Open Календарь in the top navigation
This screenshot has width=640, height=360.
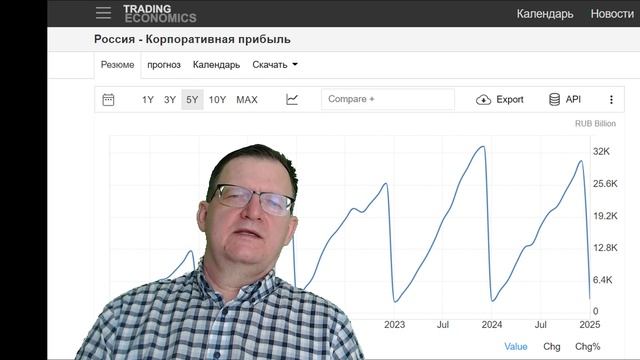click(x=545, y=13)
